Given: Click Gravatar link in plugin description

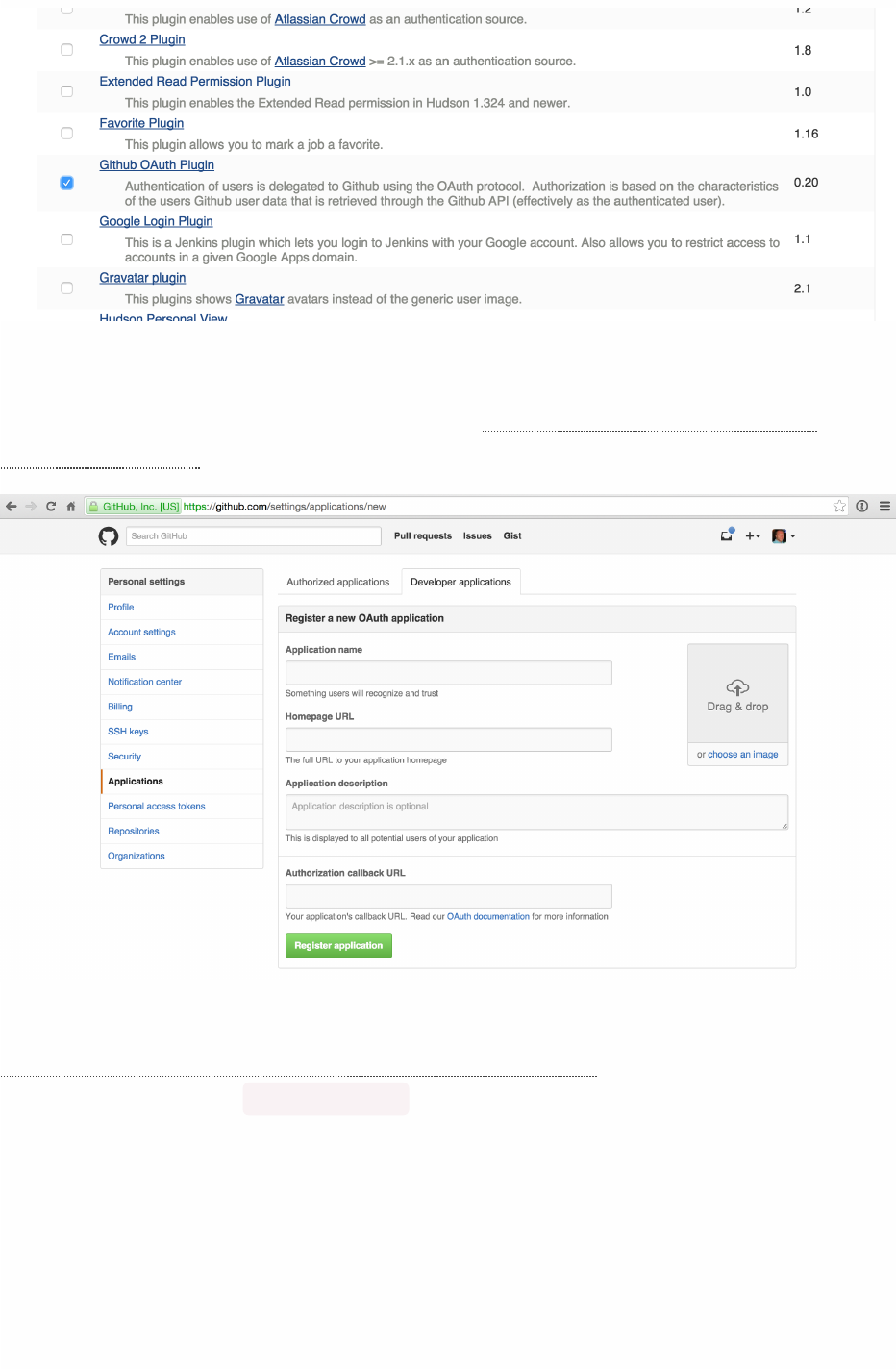Looking at the screenshot, I should pyautogui.click(x=260, y=300).
